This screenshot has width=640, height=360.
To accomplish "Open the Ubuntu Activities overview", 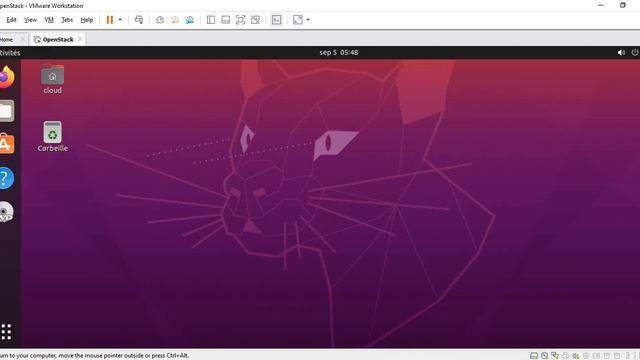I will [x=10, y=53].
